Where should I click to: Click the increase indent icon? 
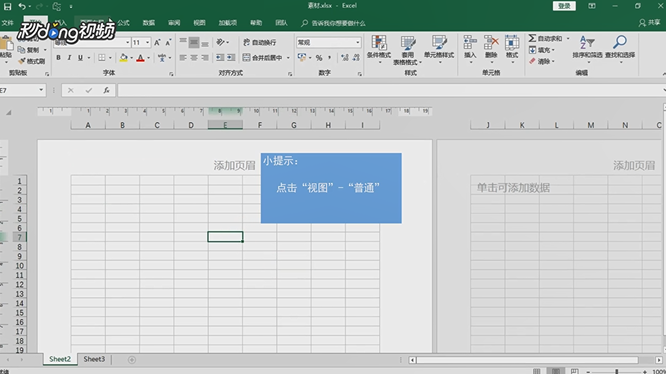(231, 58)
